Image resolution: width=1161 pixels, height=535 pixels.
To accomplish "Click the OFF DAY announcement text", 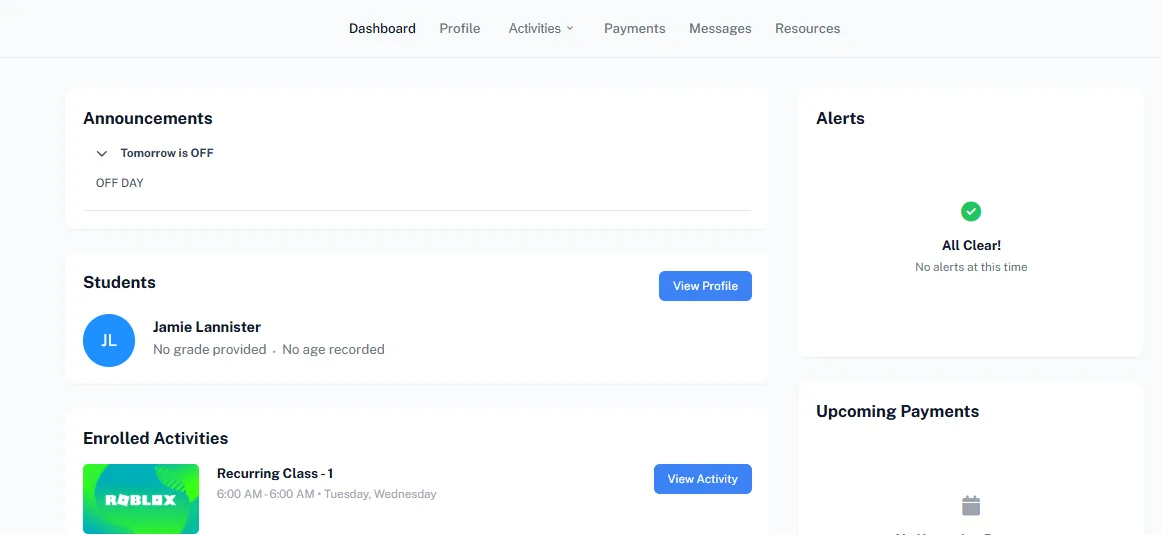I will pyautogui.click(x=119, y=183).
